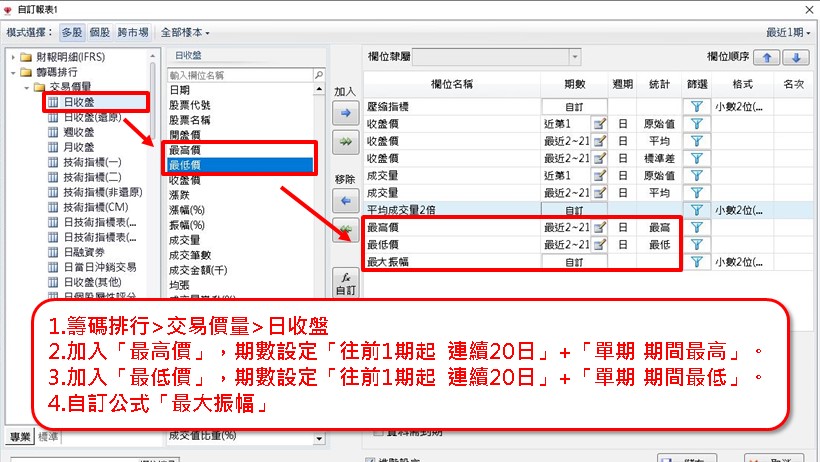Click the filter icon for 最高價 row
The width and height of the screenshot is (820, 462).
pyautogui.click(x=697, y=228)
